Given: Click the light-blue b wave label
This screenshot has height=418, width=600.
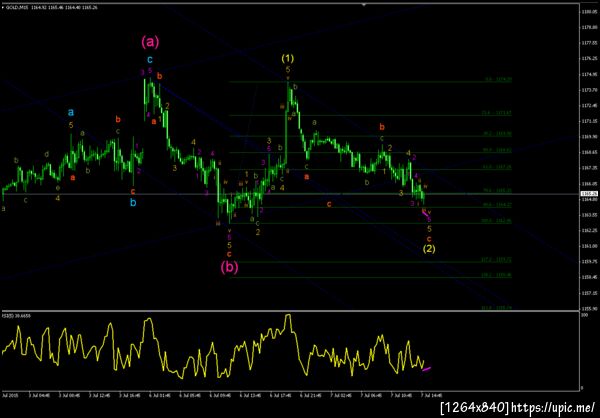Looking at the screenshot, I should coord(133,202).
